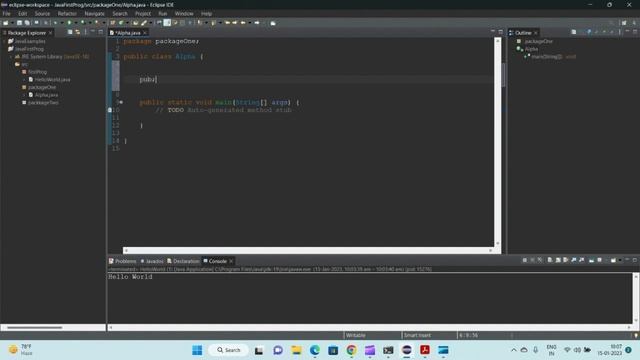Click the Coverage launch toolbar icon
Viewport: 640px width, 360px height.
82,23
